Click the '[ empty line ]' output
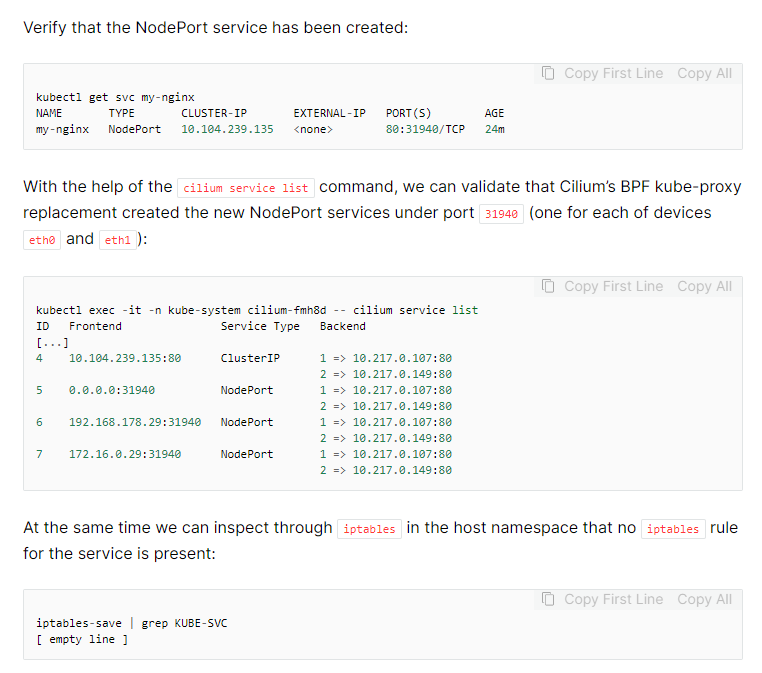The width and height of the screenshot is (762, 673). pos(82,639)
